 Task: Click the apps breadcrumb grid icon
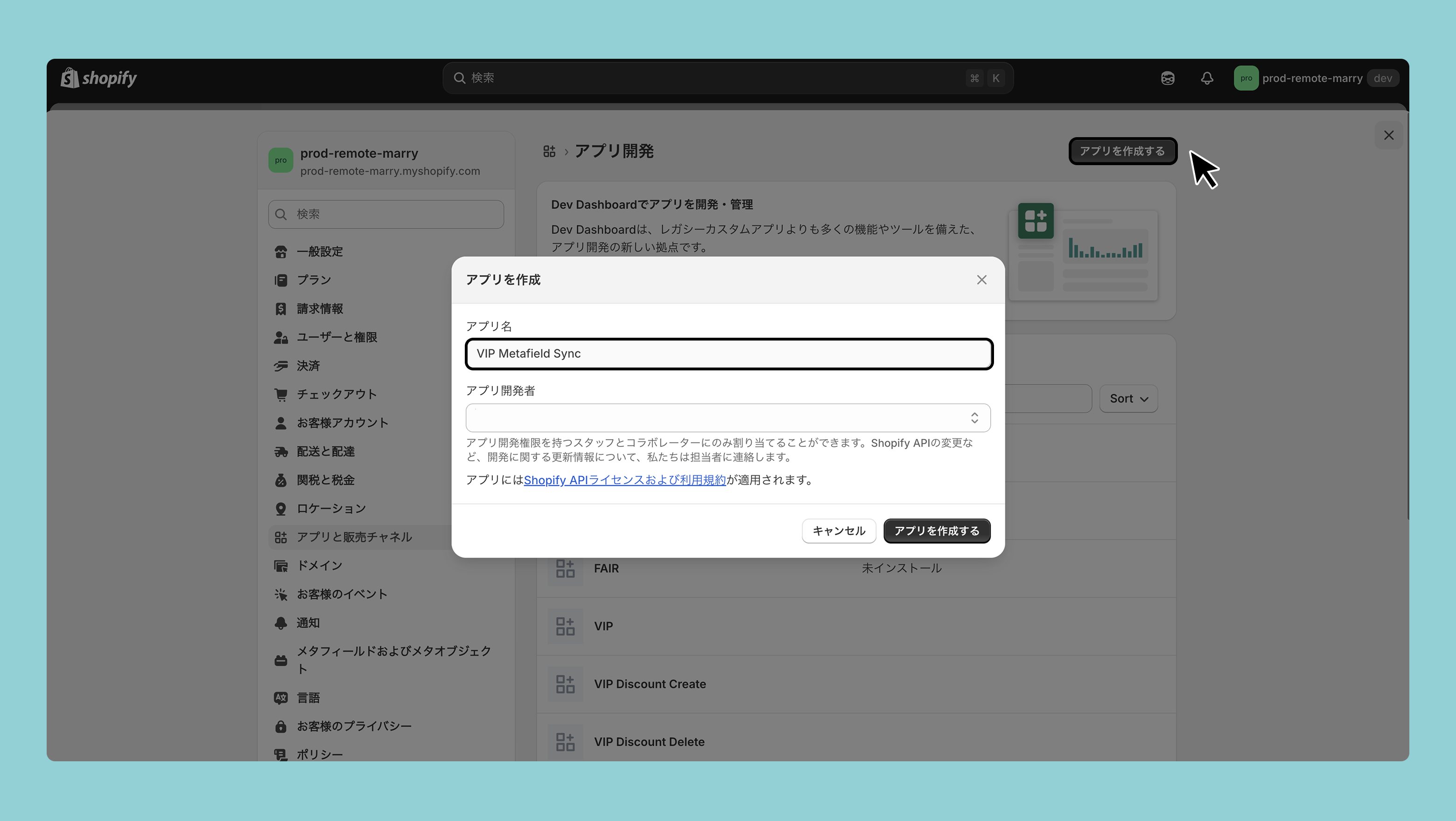coord(549,152)
